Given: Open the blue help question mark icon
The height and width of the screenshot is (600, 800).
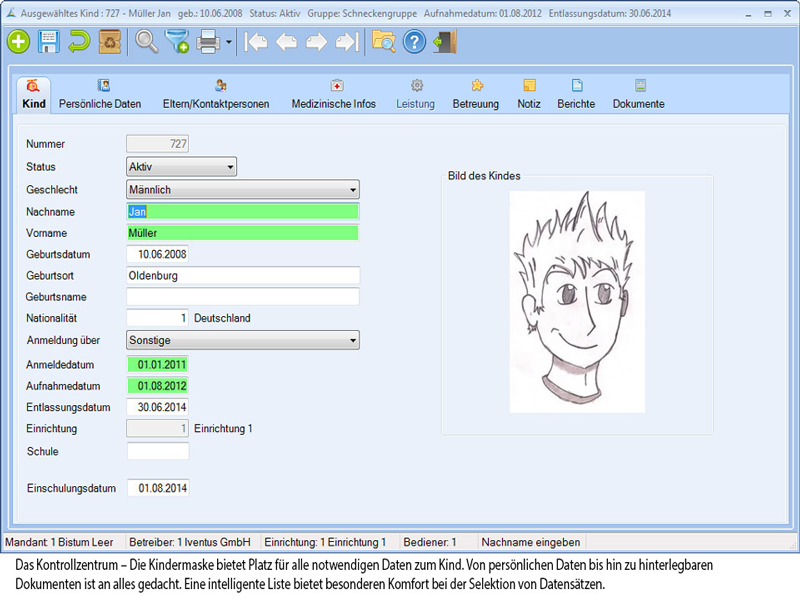Looking at the screenshot, I should tap(414, 42).
